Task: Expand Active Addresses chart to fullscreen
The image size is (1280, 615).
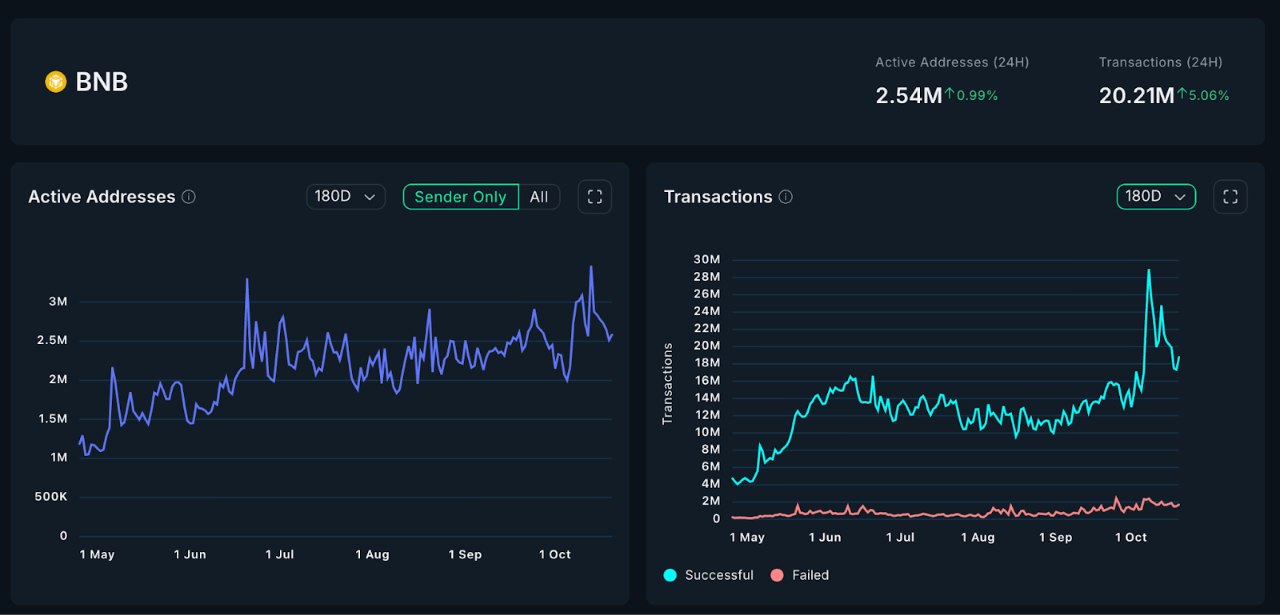Action: click(x=594, y=196)
